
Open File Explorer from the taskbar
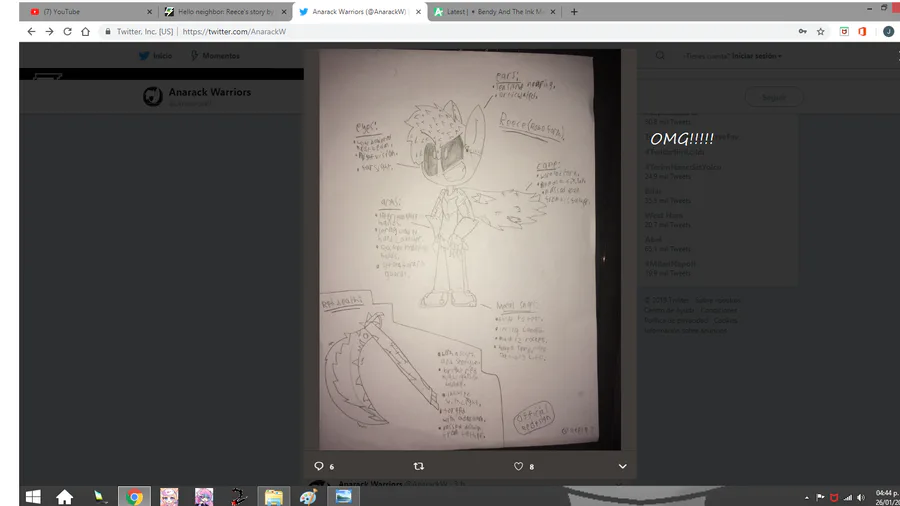click(274, 497)
